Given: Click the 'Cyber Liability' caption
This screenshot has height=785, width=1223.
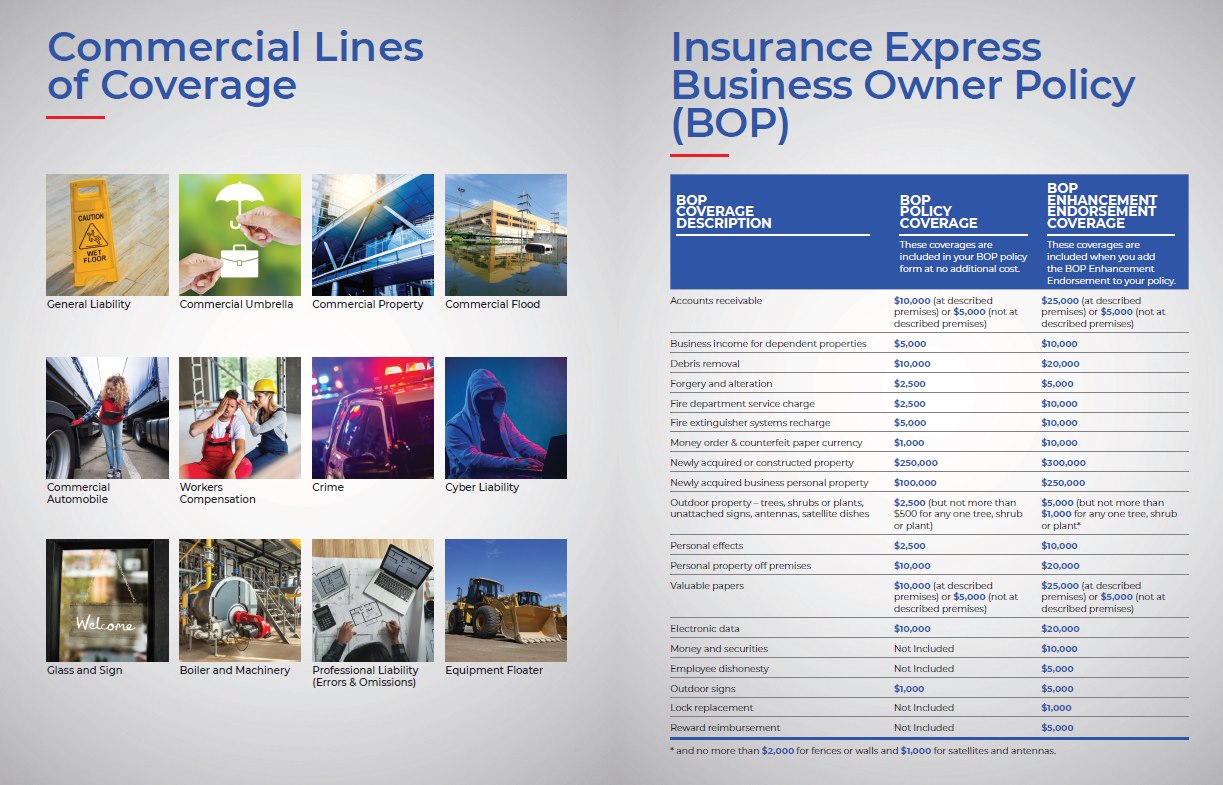Looking at the screenshot, I should (x=483, y=488).
